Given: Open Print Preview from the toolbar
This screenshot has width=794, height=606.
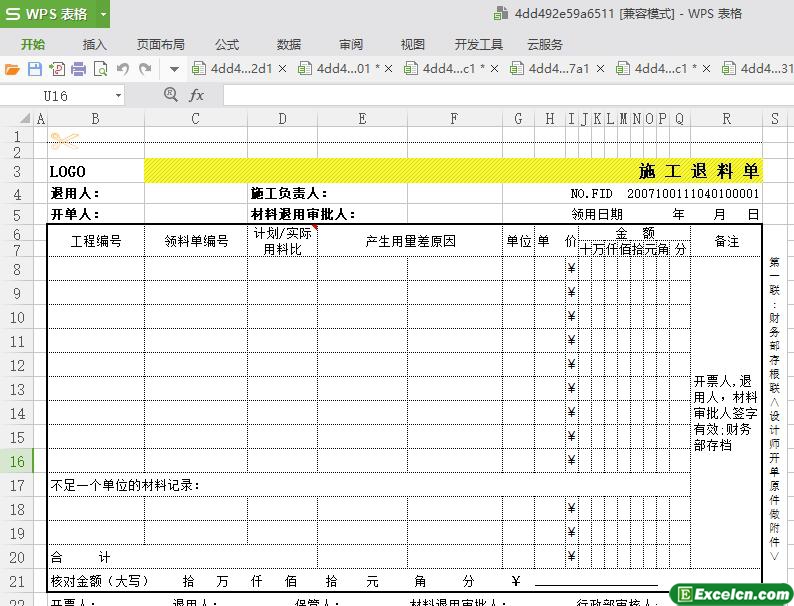Looking at the screenshot, I should click(100, 69).
